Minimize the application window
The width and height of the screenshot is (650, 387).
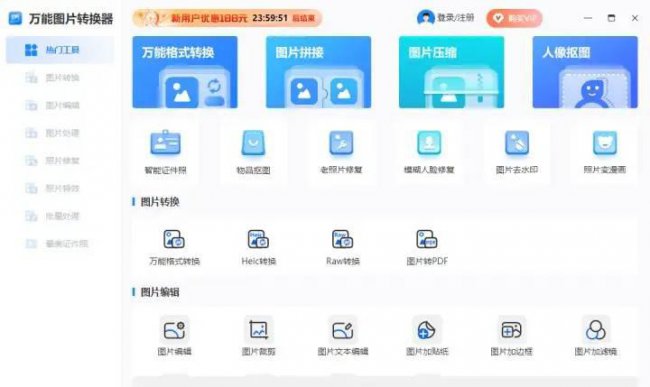(588, 18)
